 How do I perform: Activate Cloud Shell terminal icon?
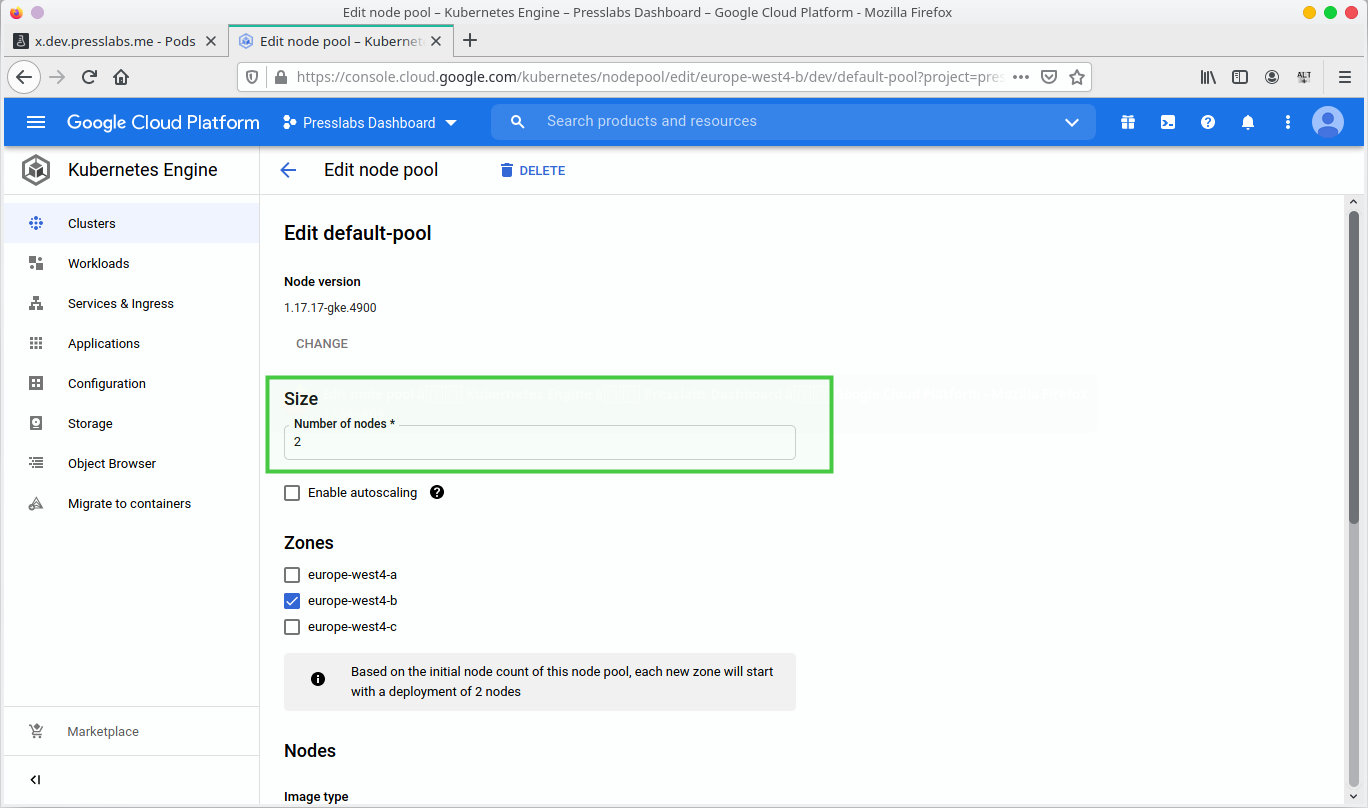tap(1168, 122)
